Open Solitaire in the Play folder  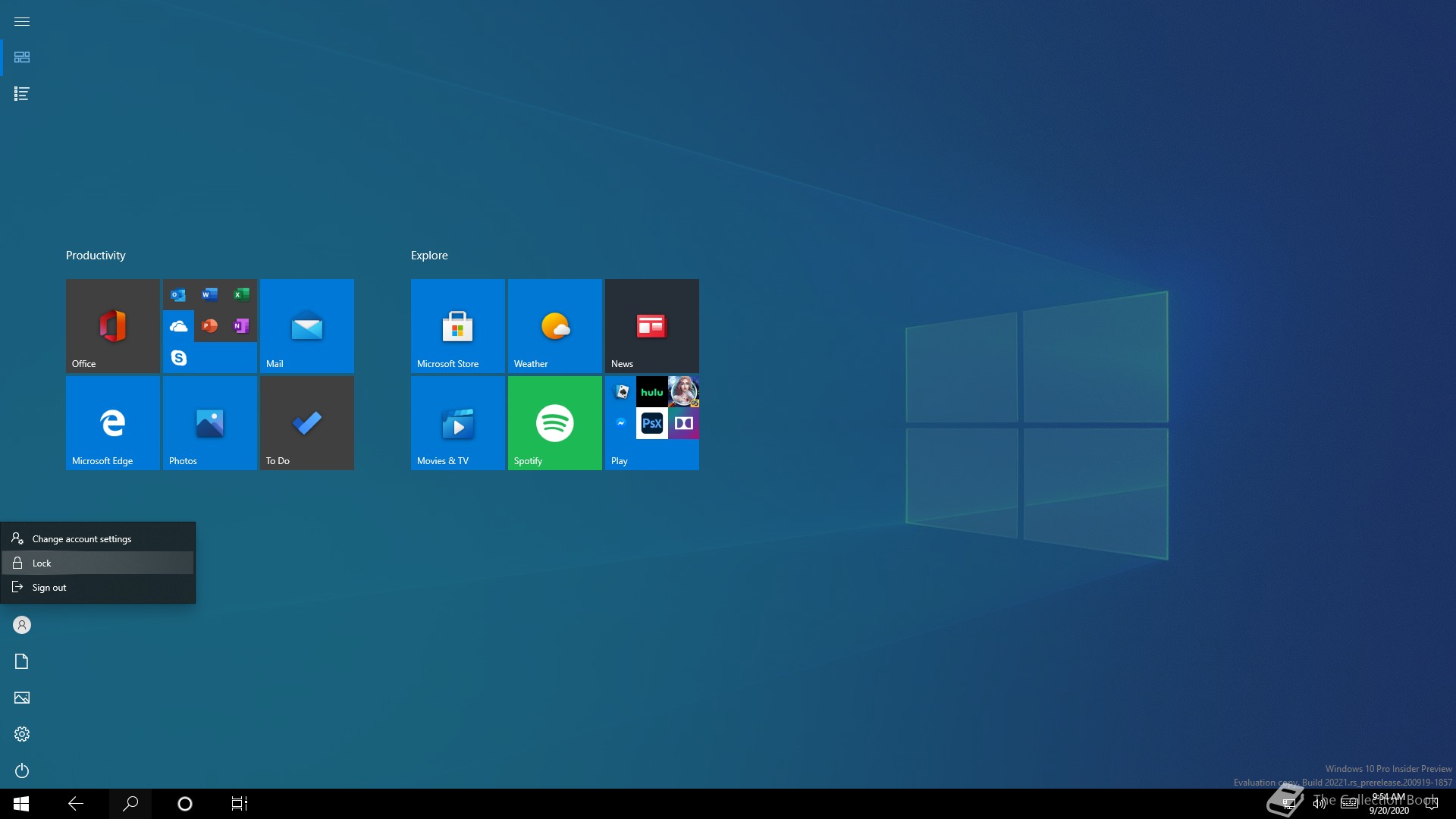621,392
